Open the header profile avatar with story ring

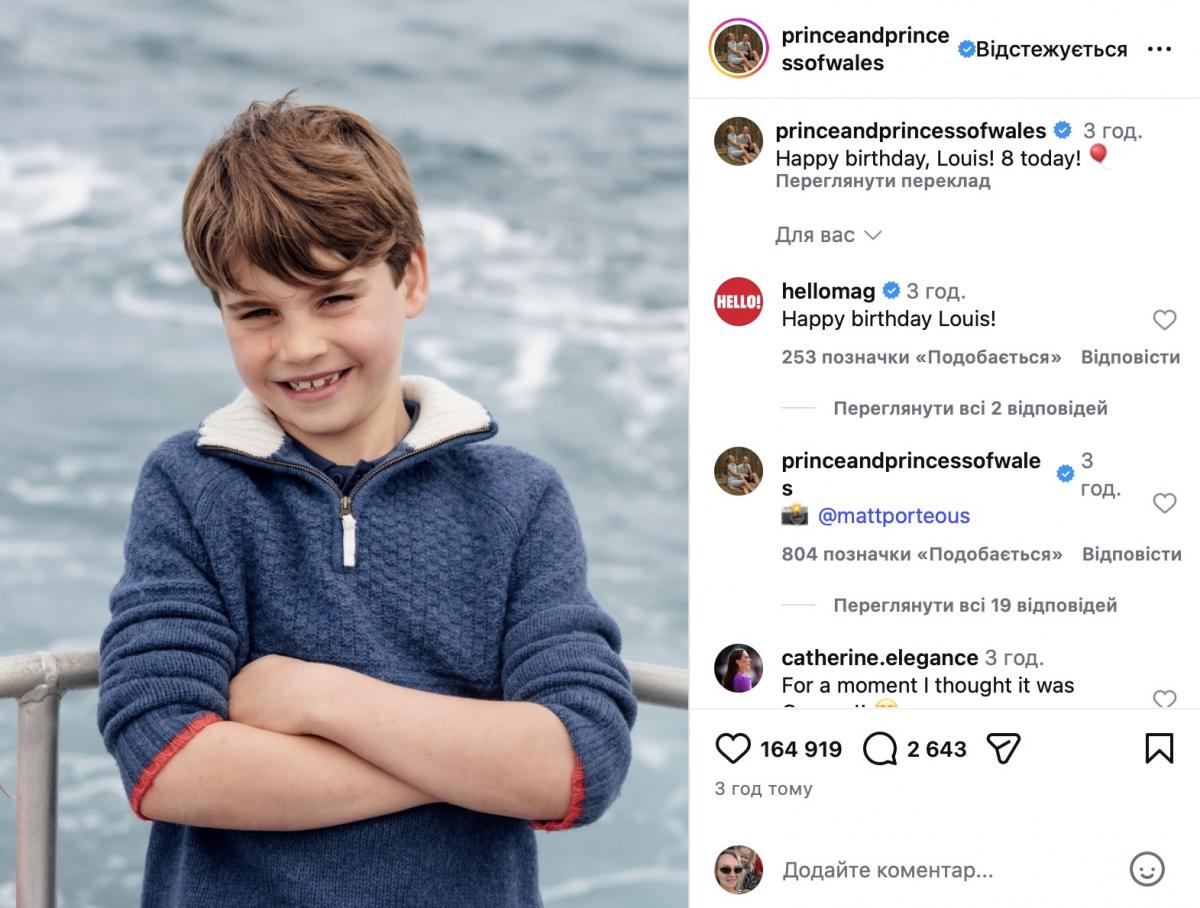click(x=738, y=49)
